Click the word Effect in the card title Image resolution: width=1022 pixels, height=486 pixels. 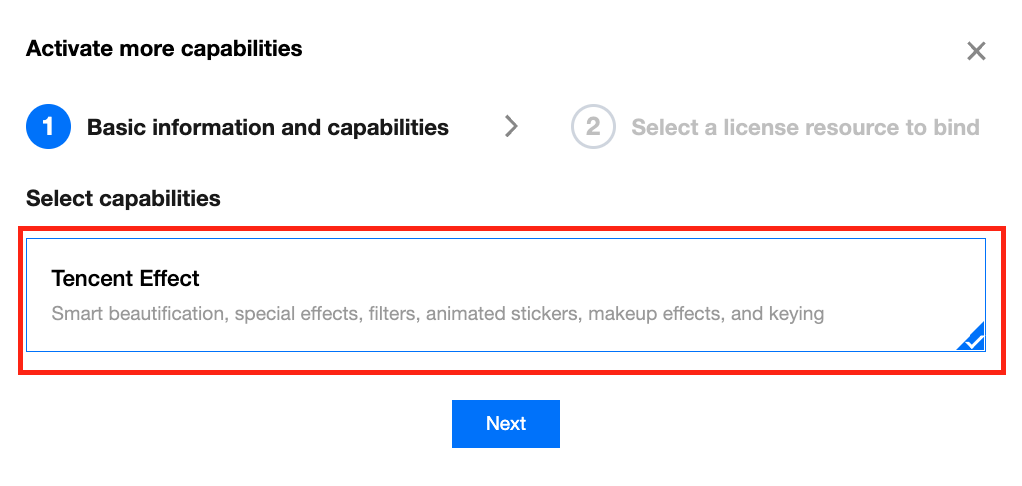(170, 278)
